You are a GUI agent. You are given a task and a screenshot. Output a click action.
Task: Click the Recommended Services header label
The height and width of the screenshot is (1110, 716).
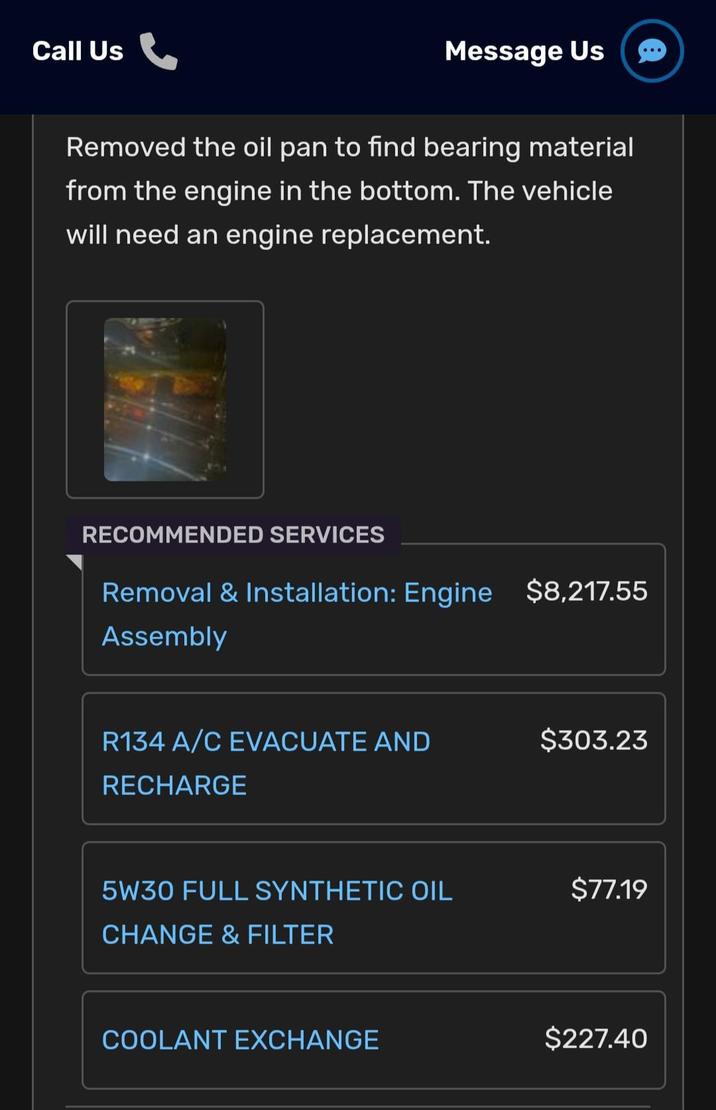tap(232, 535)
